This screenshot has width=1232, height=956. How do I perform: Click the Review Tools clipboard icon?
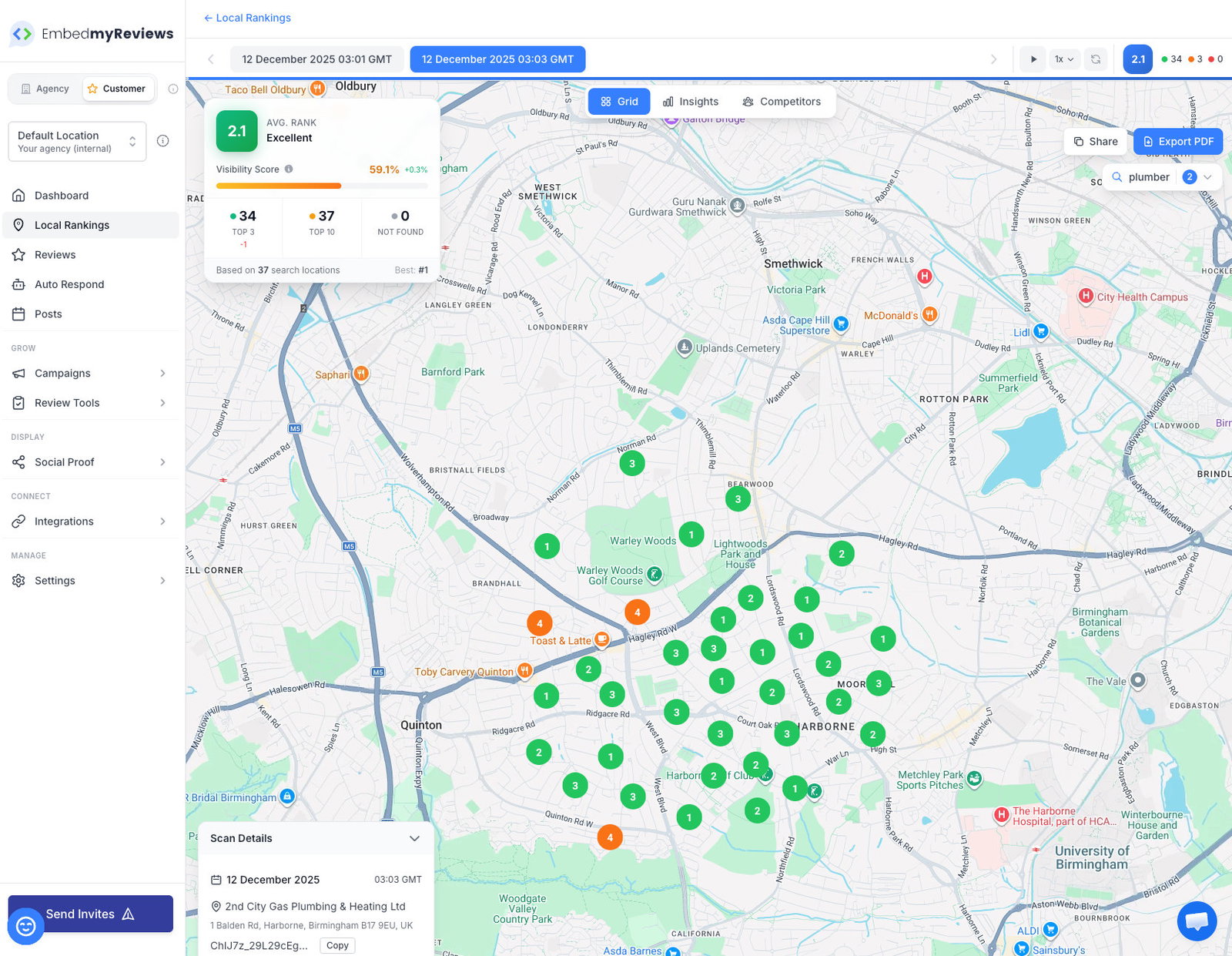(x=19, y=403)
